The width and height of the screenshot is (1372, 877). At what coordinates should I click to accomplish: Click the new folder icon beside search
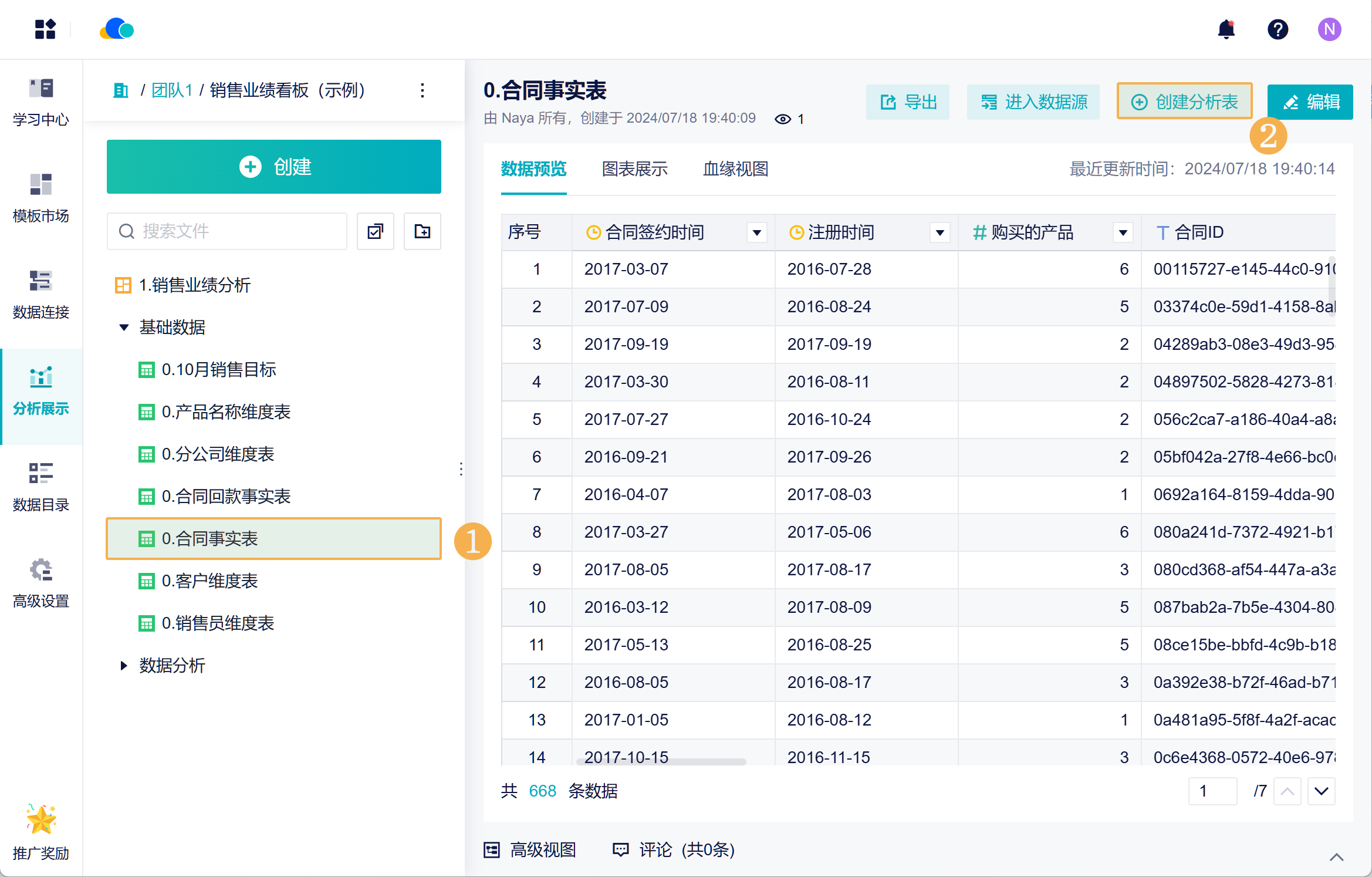pos(422,231)
